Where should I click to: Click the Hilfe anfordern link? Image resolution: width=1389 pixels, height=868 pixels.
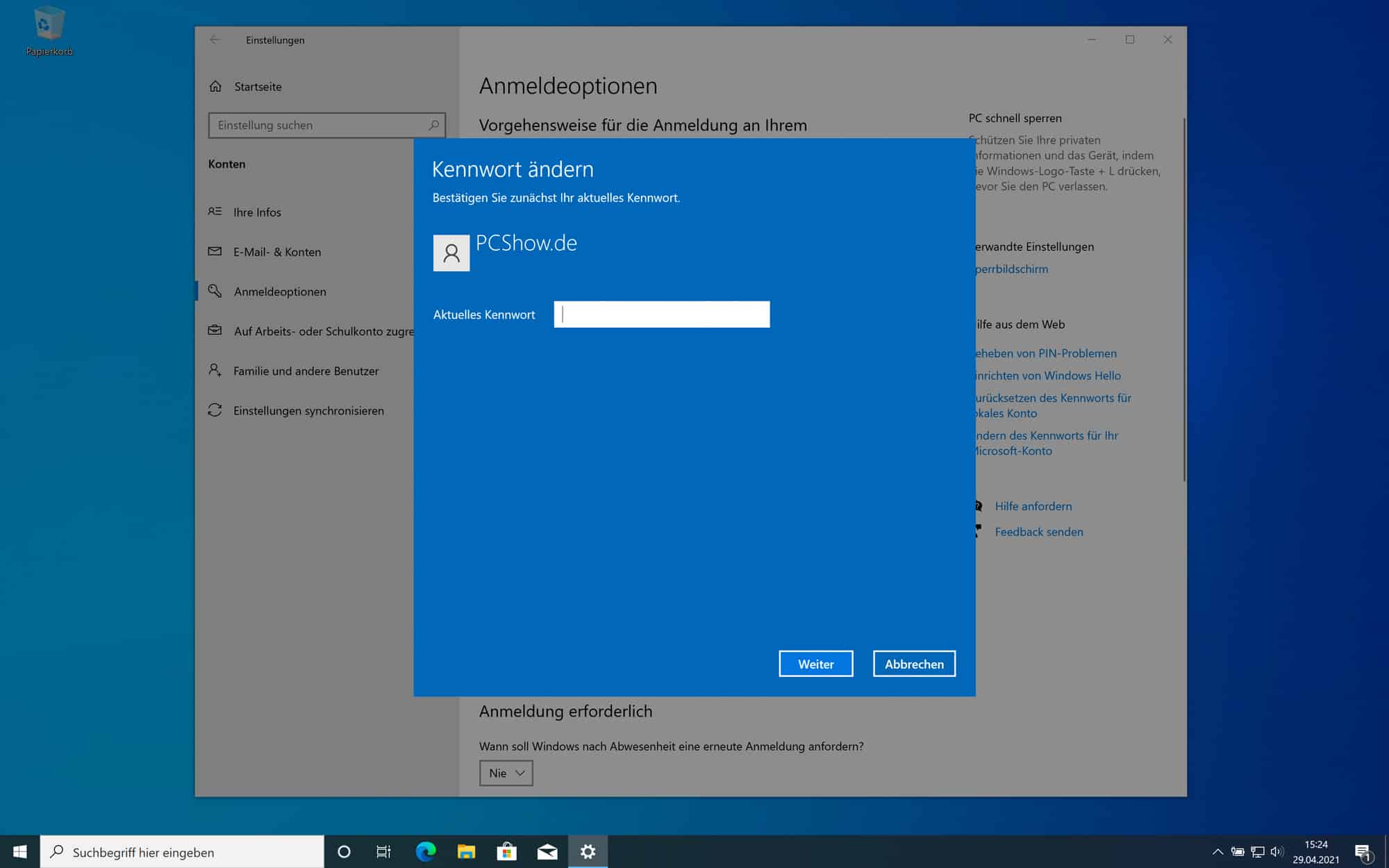pyautogui.click(x=1033, y=506)
